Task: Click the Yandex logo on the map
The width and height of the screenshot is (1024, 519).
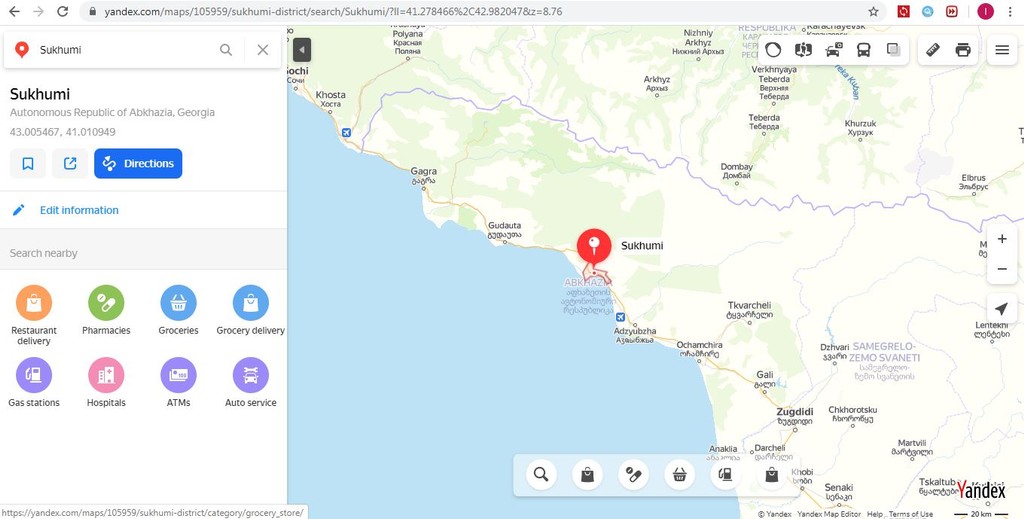Action: point(982,490)
